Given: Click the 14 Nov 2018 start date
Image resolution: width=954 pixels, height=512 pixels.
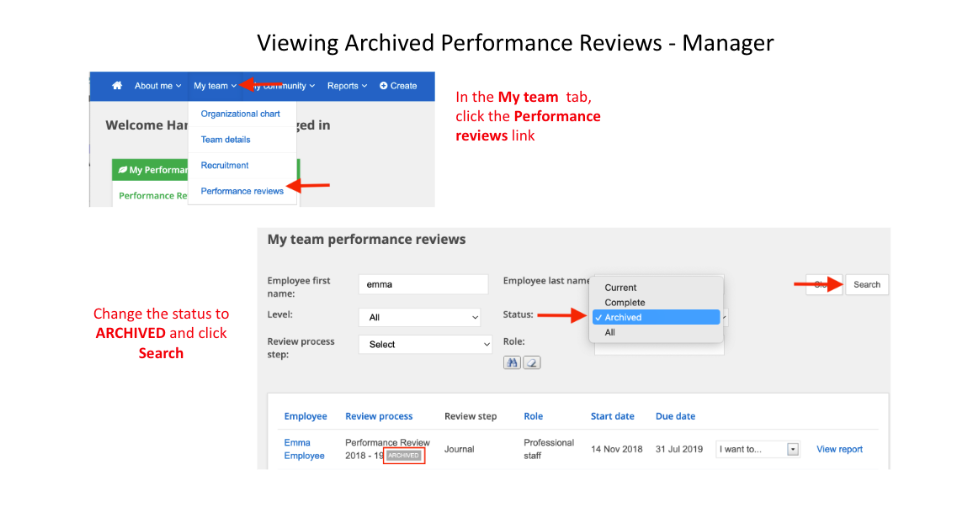Looking at the screenshot, I should point(616,449).
